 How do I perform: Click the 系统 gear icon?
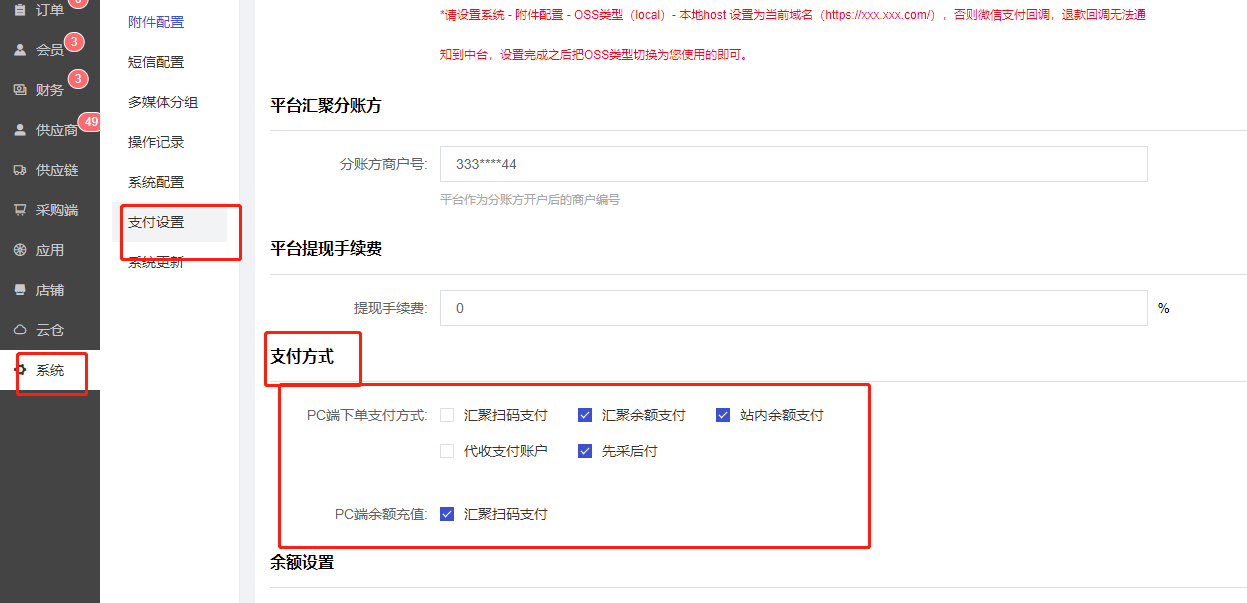tap(20, 370)
